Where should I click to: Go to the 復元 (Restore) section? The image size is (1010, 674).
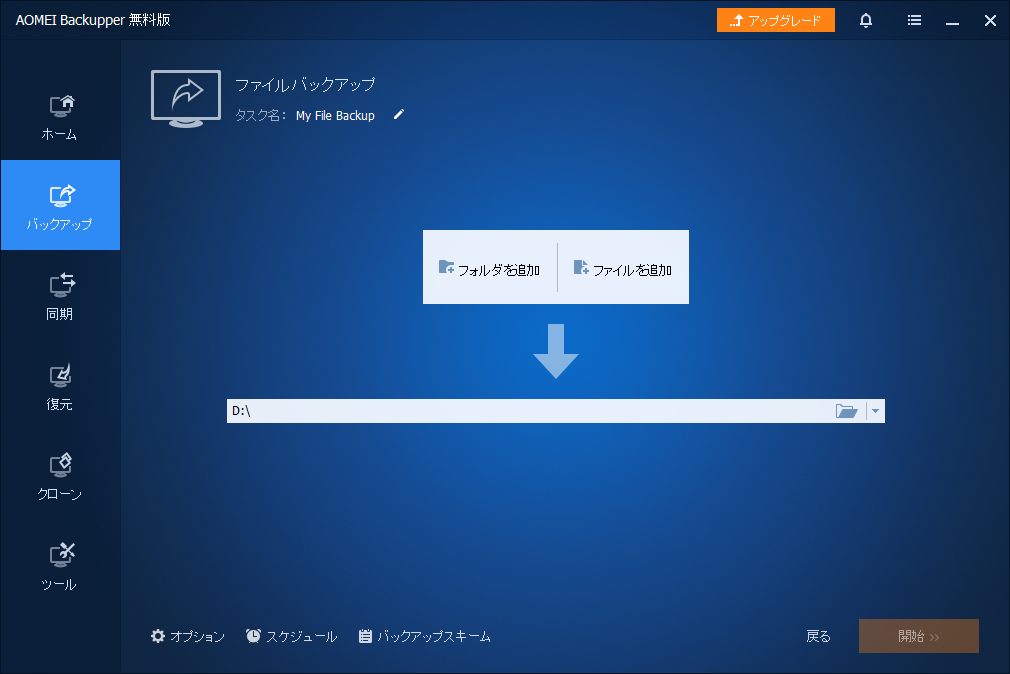[x=60, y=387]
